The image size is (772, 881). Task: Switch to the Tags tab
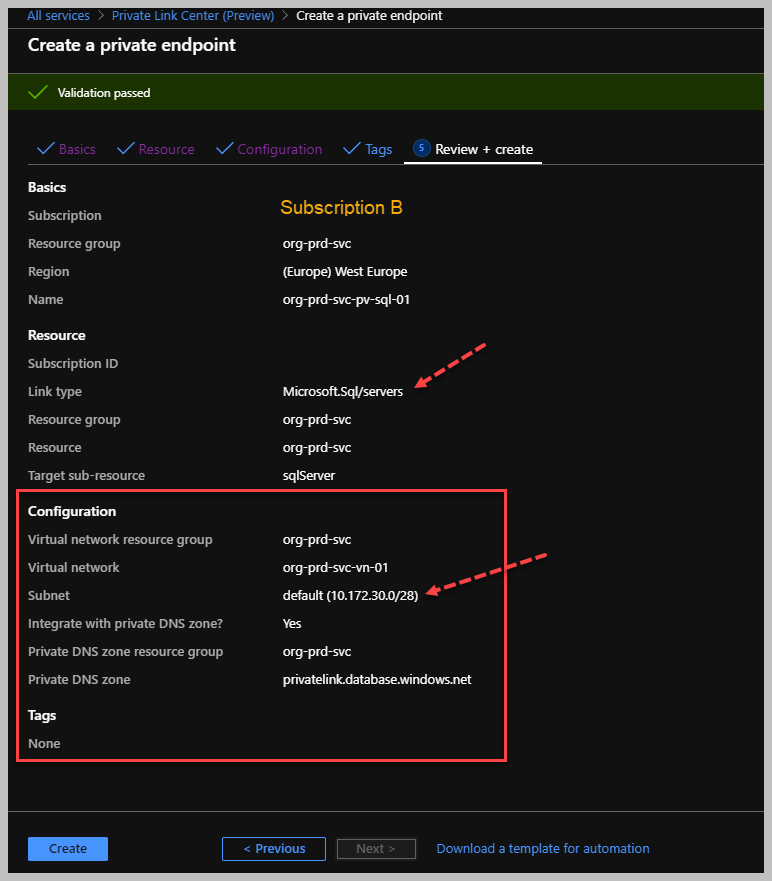tap(379, 149)
